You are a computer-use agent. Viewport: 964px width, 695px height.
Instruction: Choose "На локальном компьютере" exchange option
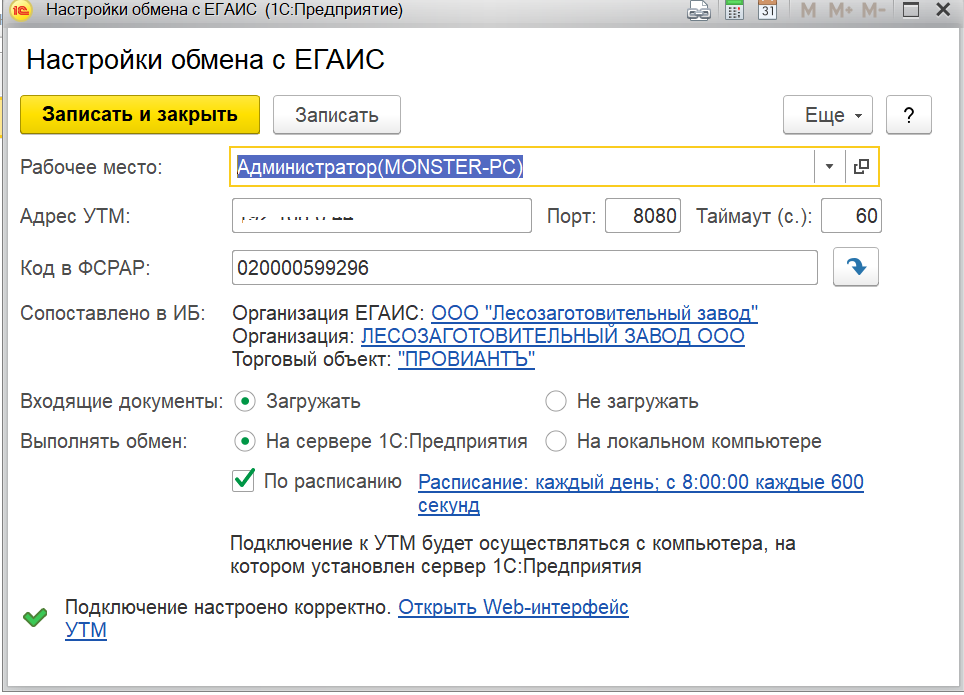tap(556, 442)
